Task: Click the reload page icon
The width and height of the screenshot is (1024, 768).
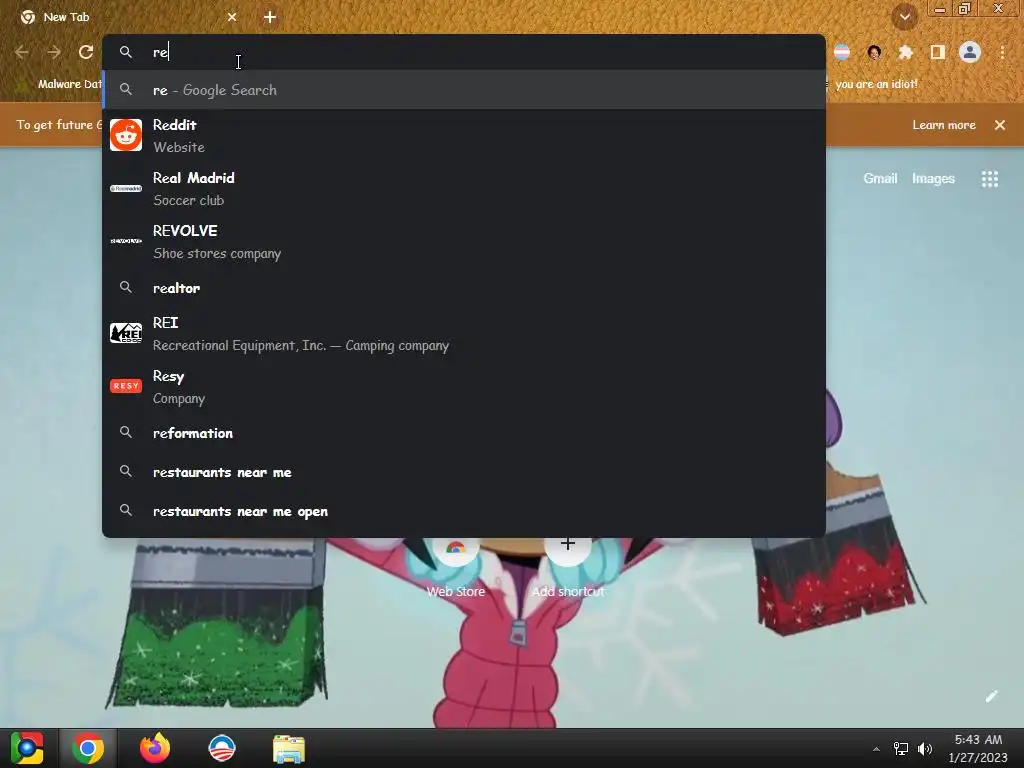Action: [86, 52]
